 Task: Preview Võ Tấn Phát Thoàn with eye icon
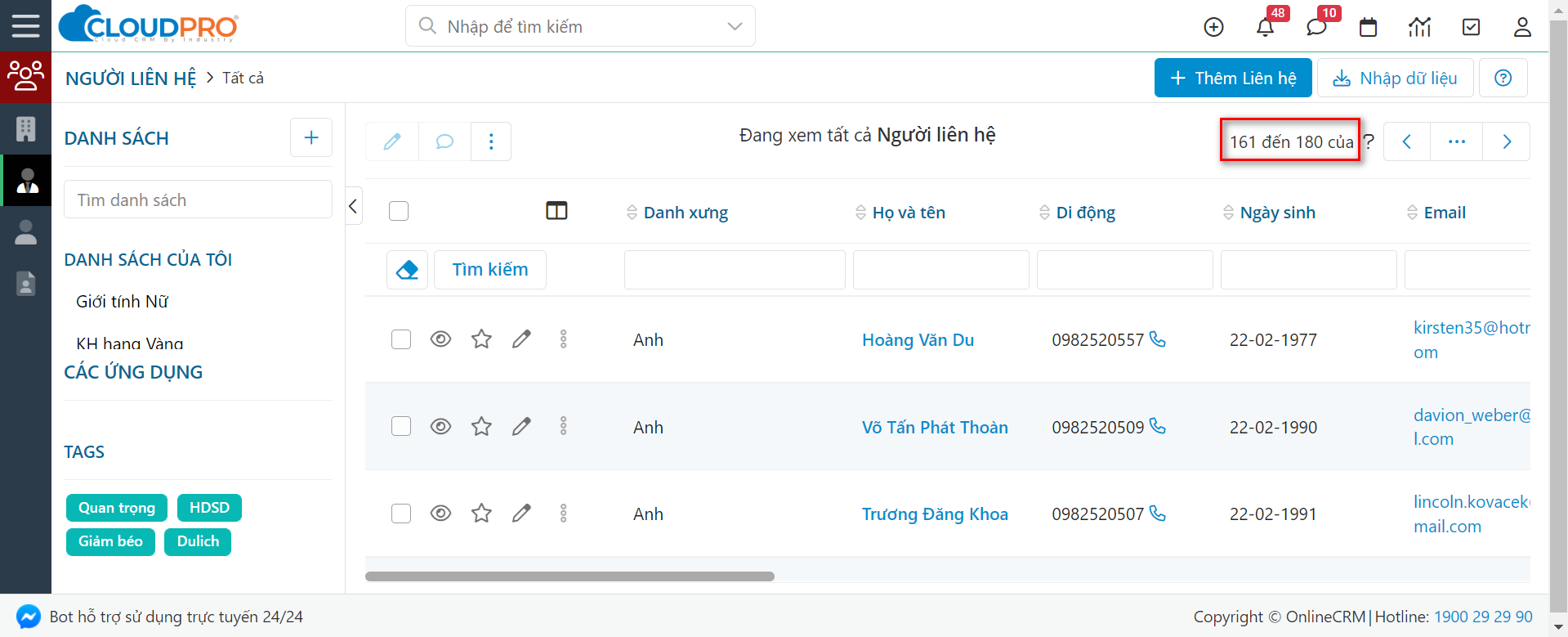(440, 426)
